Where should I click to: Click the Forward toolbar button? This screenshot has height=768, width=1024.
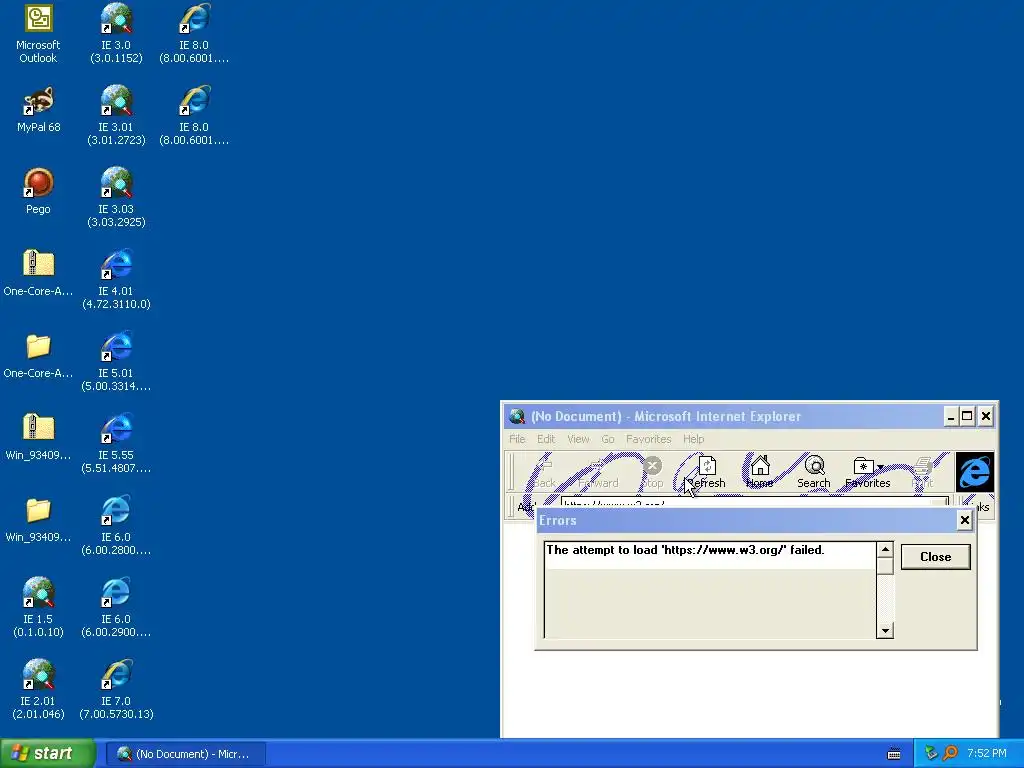[x=598, y=473]
